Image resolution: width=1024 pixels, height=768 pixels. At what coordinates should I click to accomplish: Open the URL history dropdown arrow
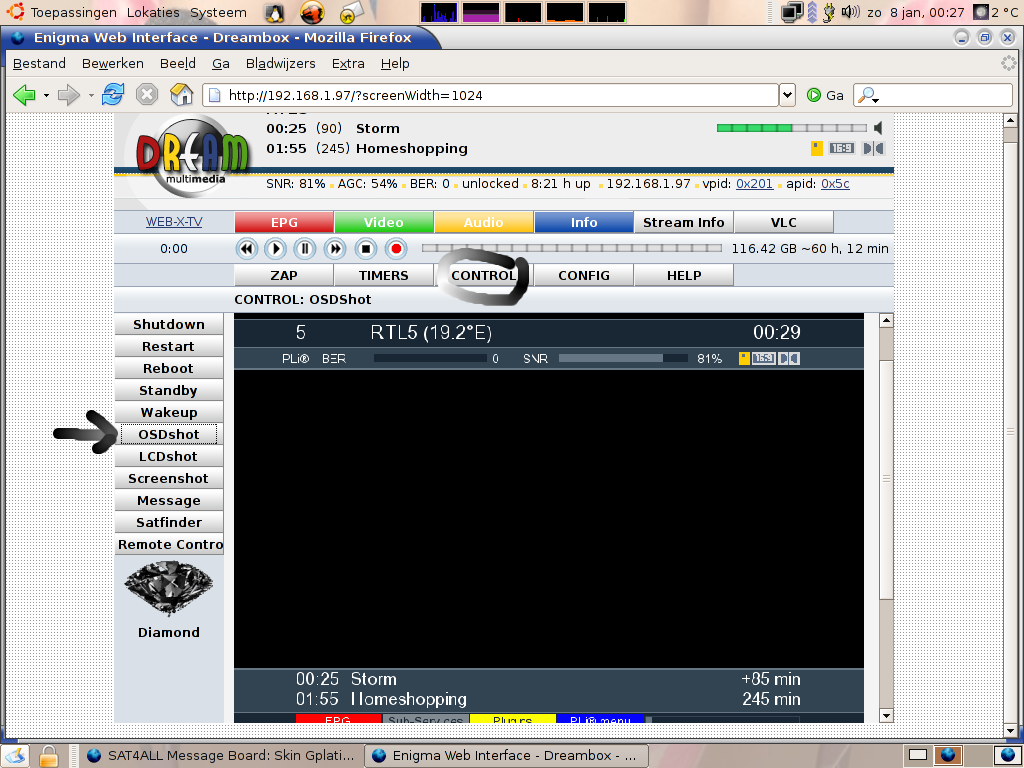point(788,95)
